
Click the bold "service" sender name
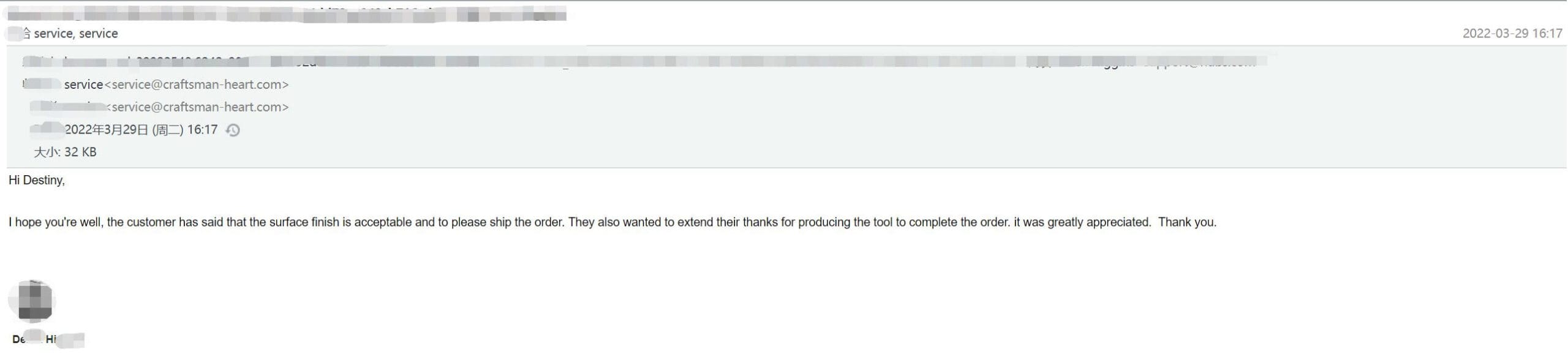pos(83,85)
